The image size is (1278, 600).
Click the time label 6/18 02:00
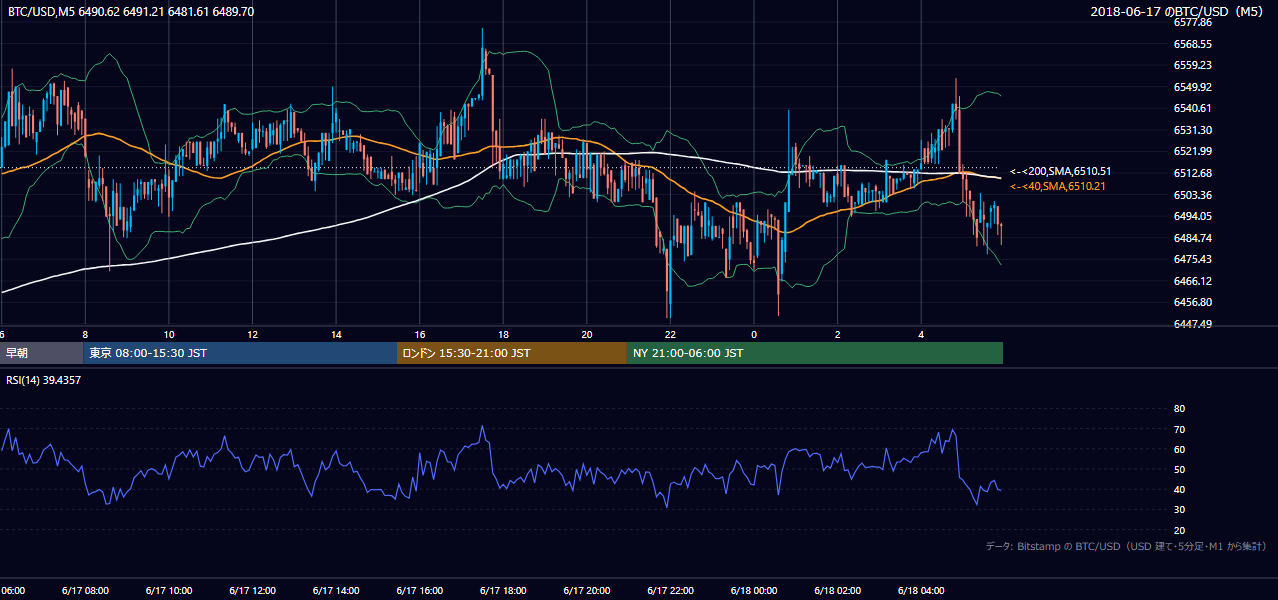pos(837,591)
